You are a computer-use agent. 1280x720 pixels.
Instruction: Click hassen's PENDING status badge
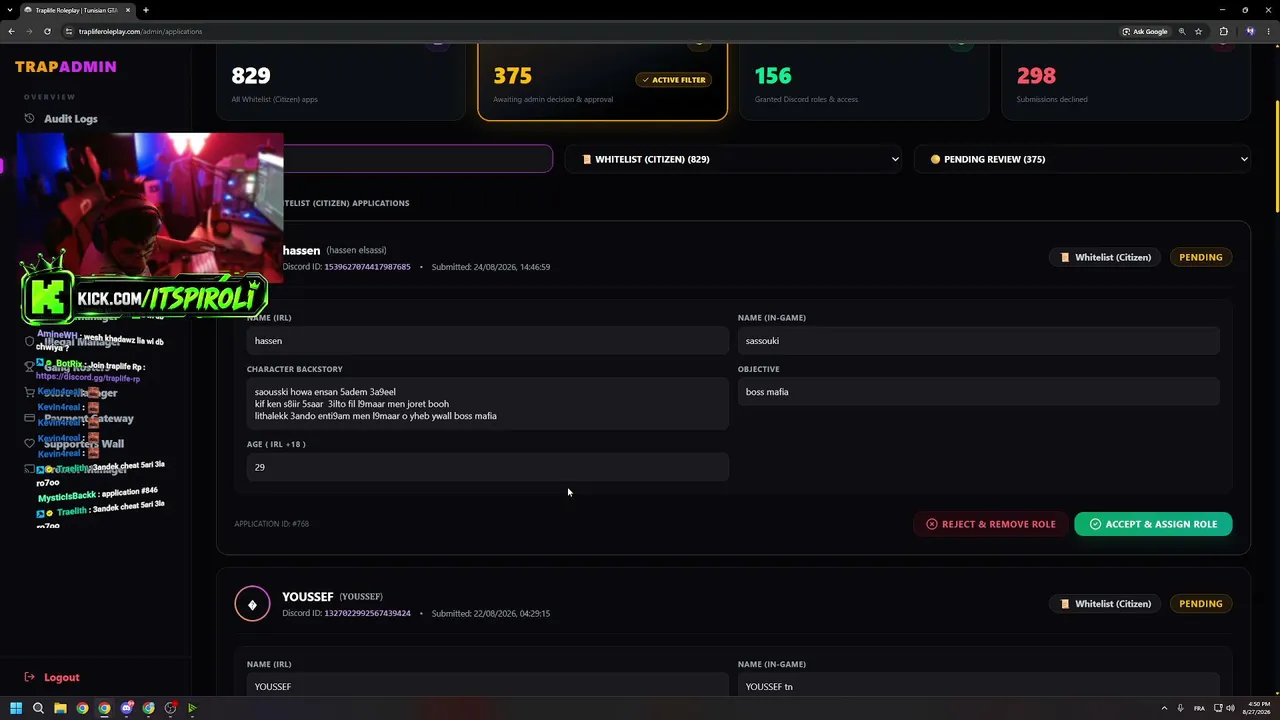(x=1200, y=257)
